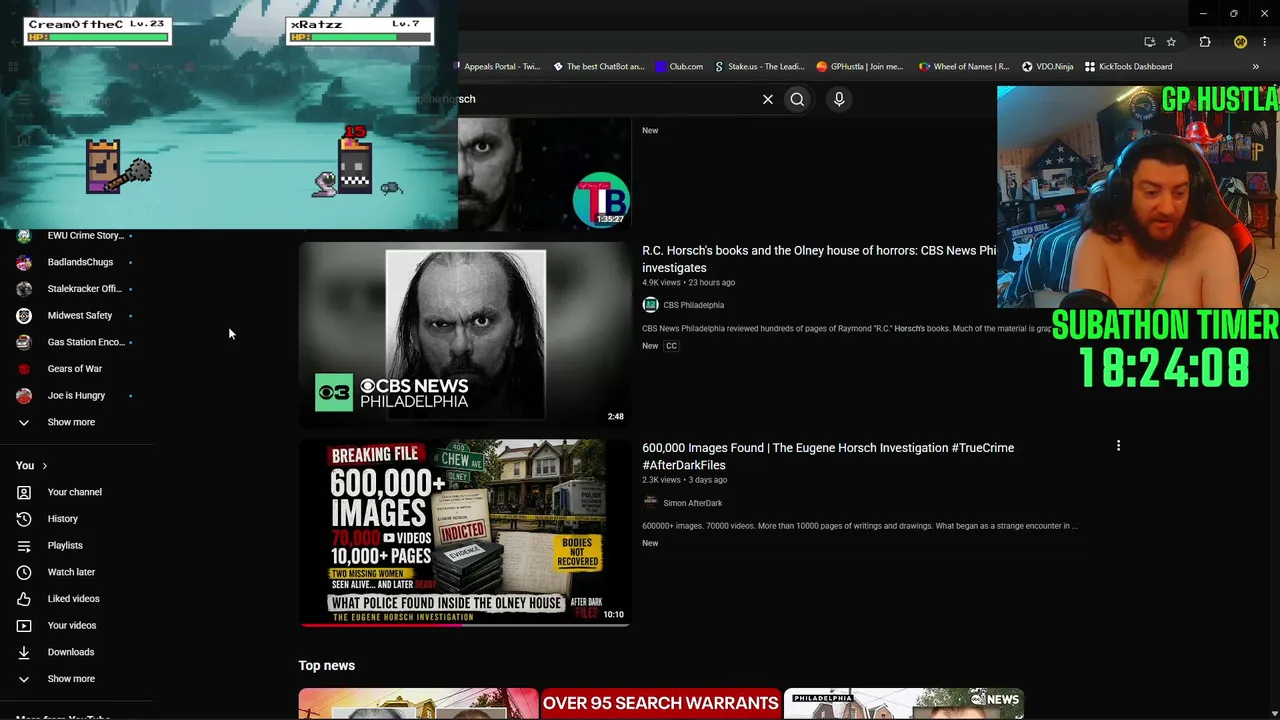Open Joe is Hungry subscription

[77, 395]
